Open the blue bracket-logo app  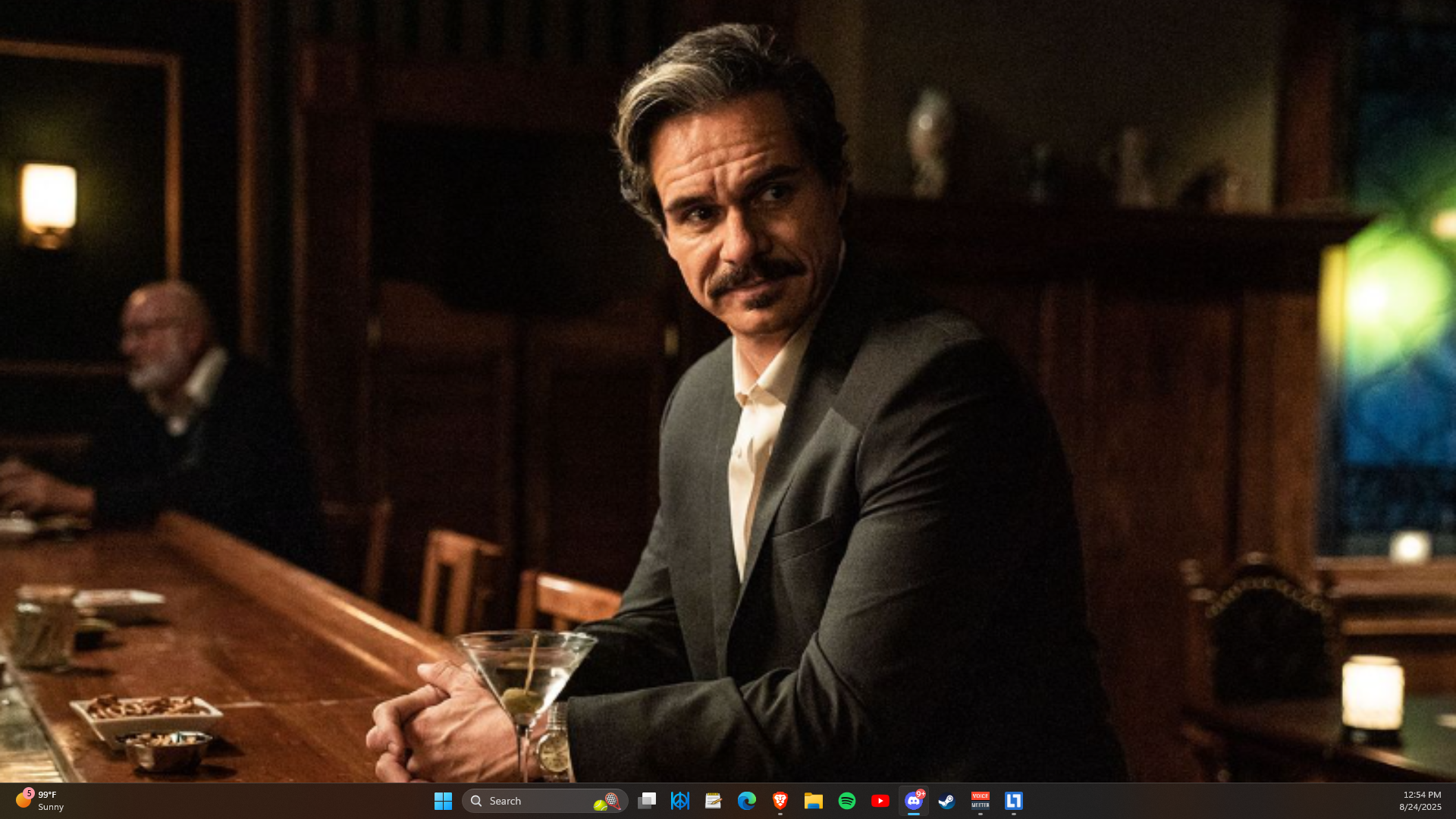click(1014, 801)
